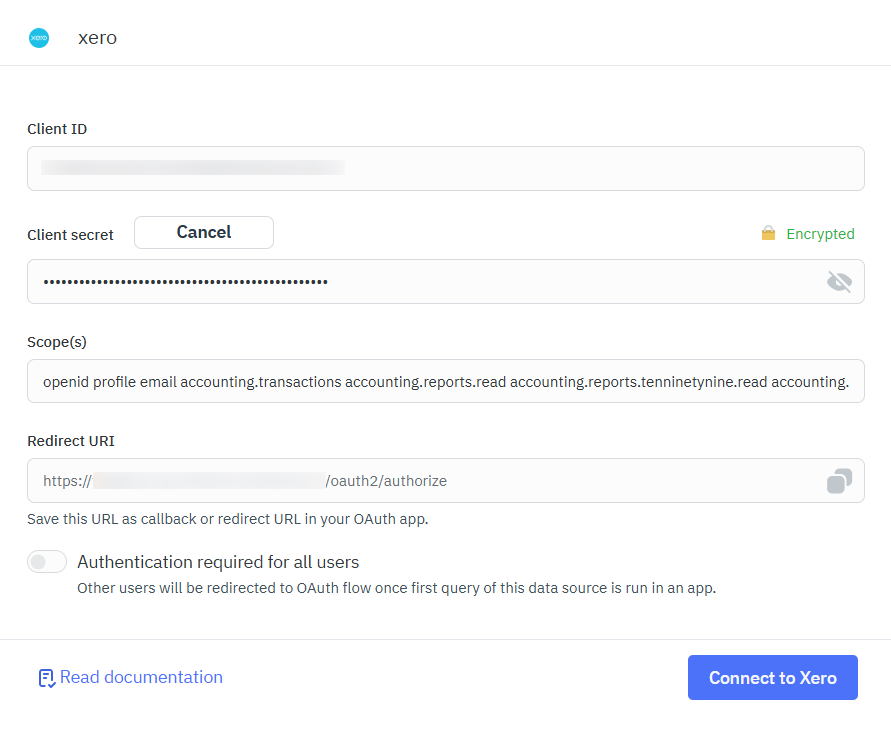Click the crossed-out eye icon in the secret field

point(839,281)
